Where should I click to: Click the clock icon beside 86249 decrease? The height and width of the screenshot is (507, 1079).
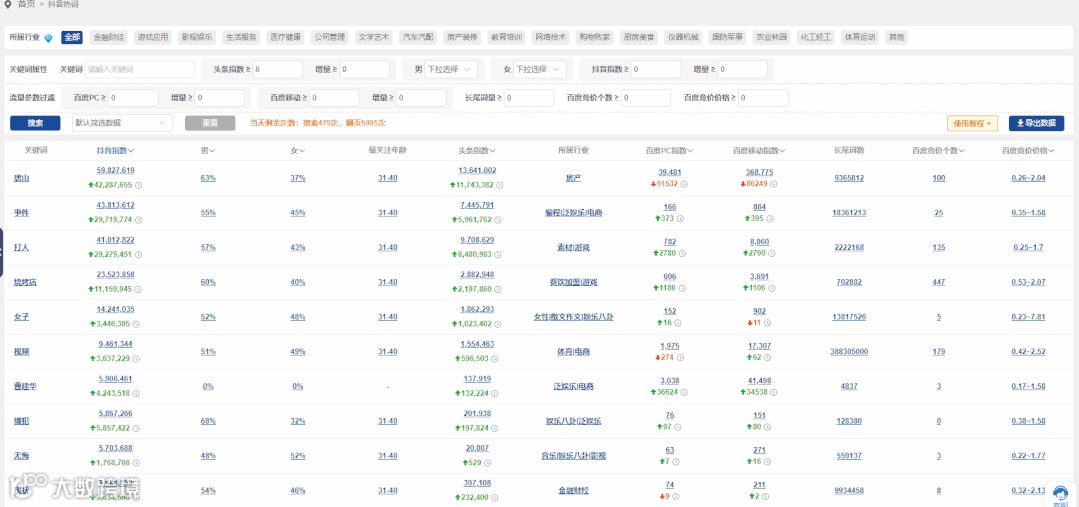click(774, 184)
